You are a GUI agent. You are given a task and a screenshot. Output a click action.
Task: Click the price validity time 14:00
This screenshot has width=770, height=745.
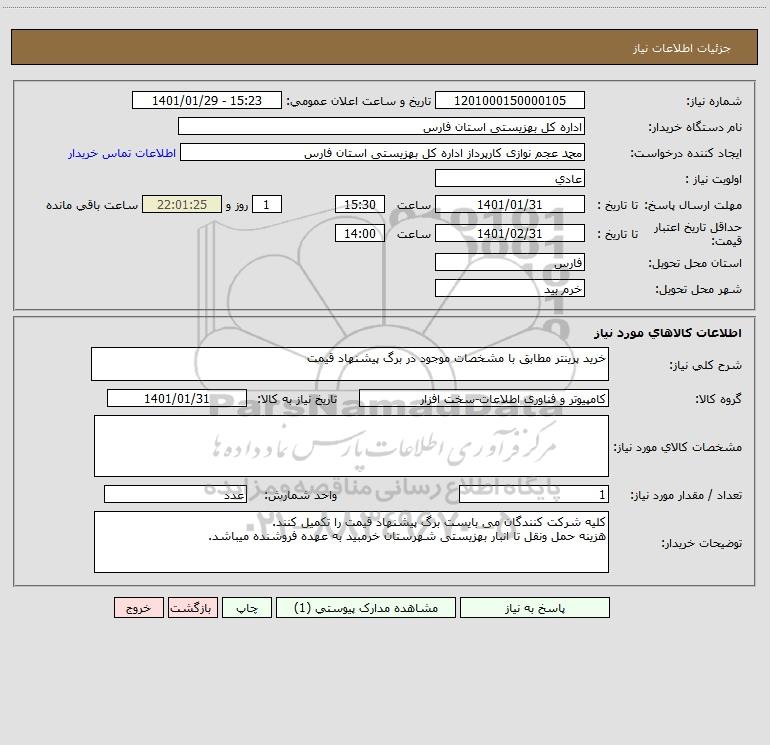pos(359,233)
